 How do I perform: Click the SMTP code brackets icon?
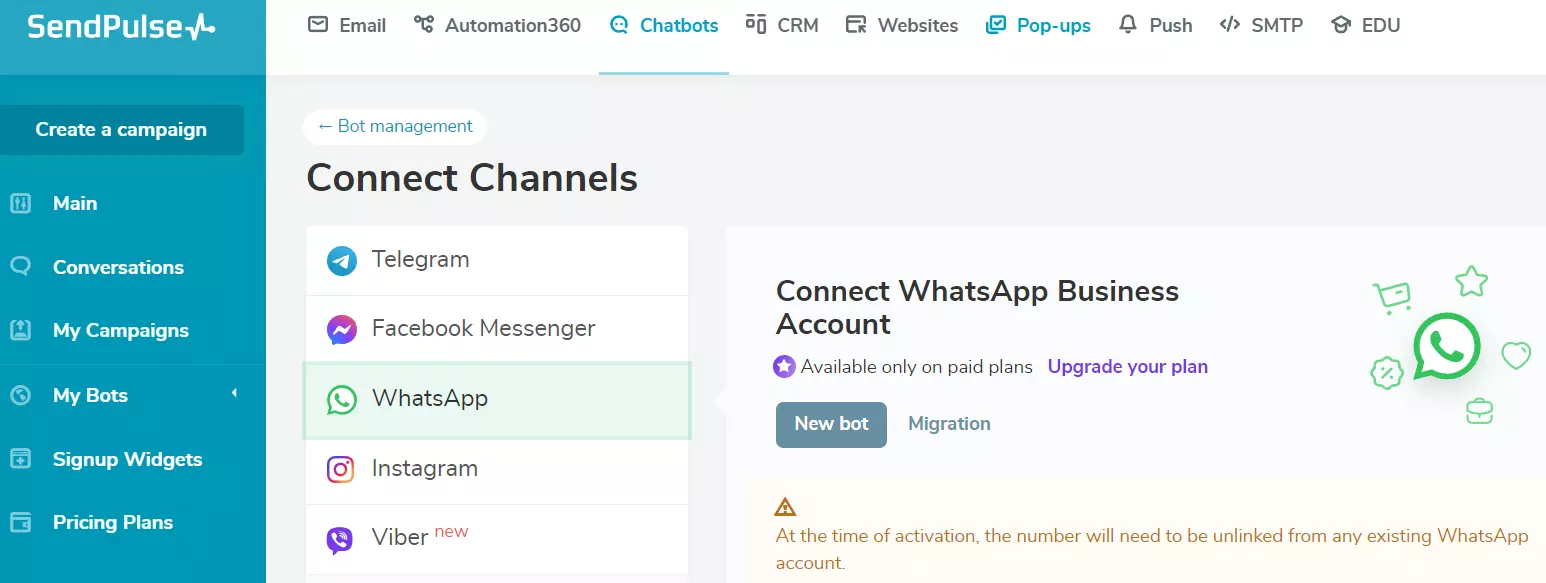pos(1230,24)
